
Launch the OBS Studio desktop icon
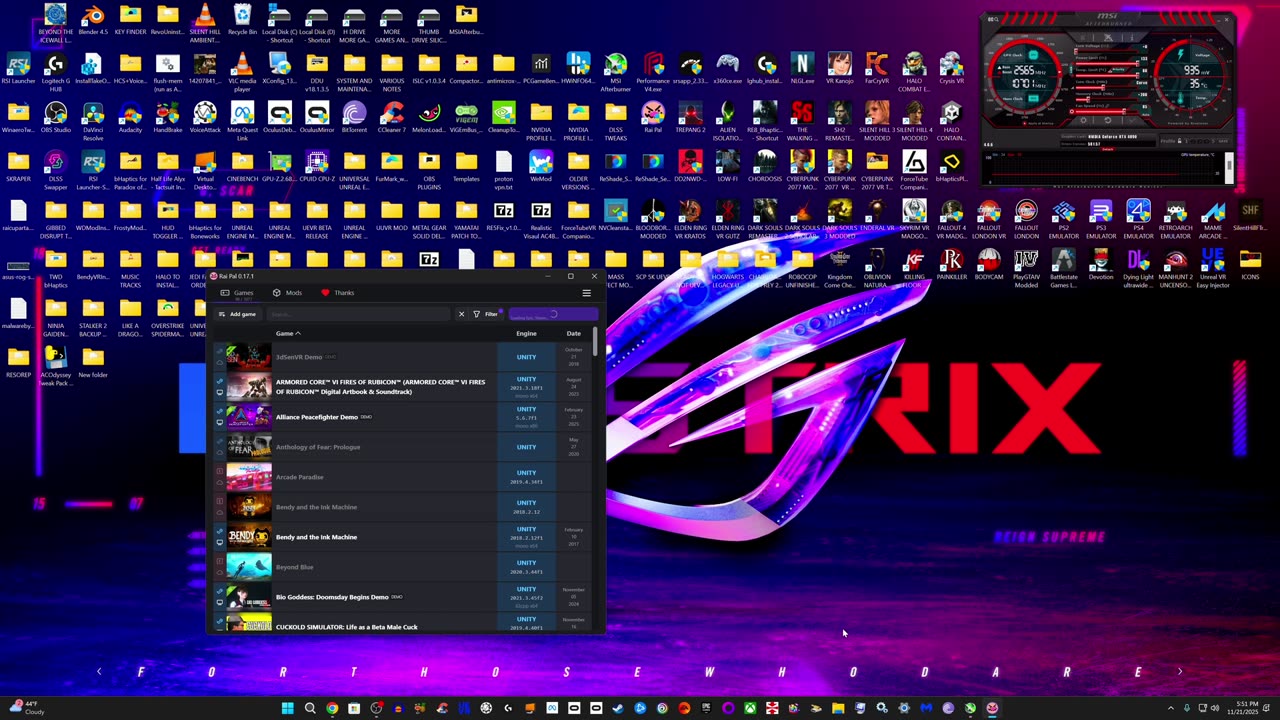(55, 119)
